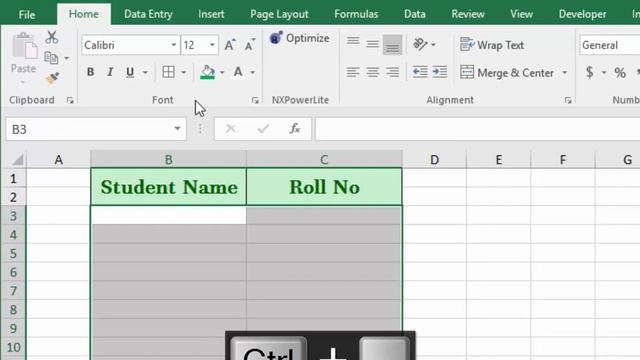Switch to the Developer tab

pyautogui.click(x=582, y=14)
